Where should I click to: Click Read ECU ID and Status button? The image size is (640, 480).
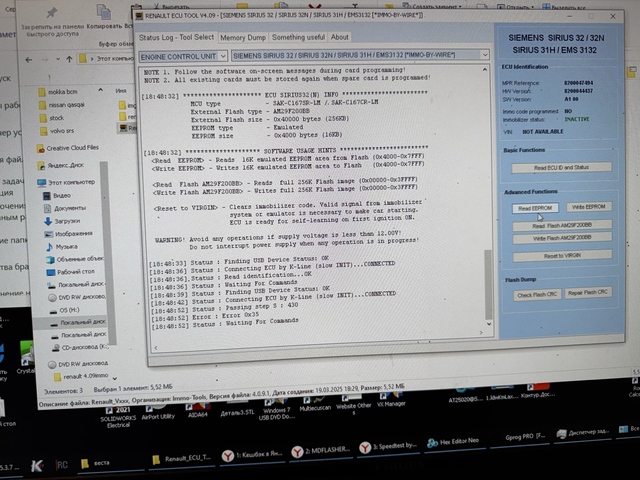[561, 167]
